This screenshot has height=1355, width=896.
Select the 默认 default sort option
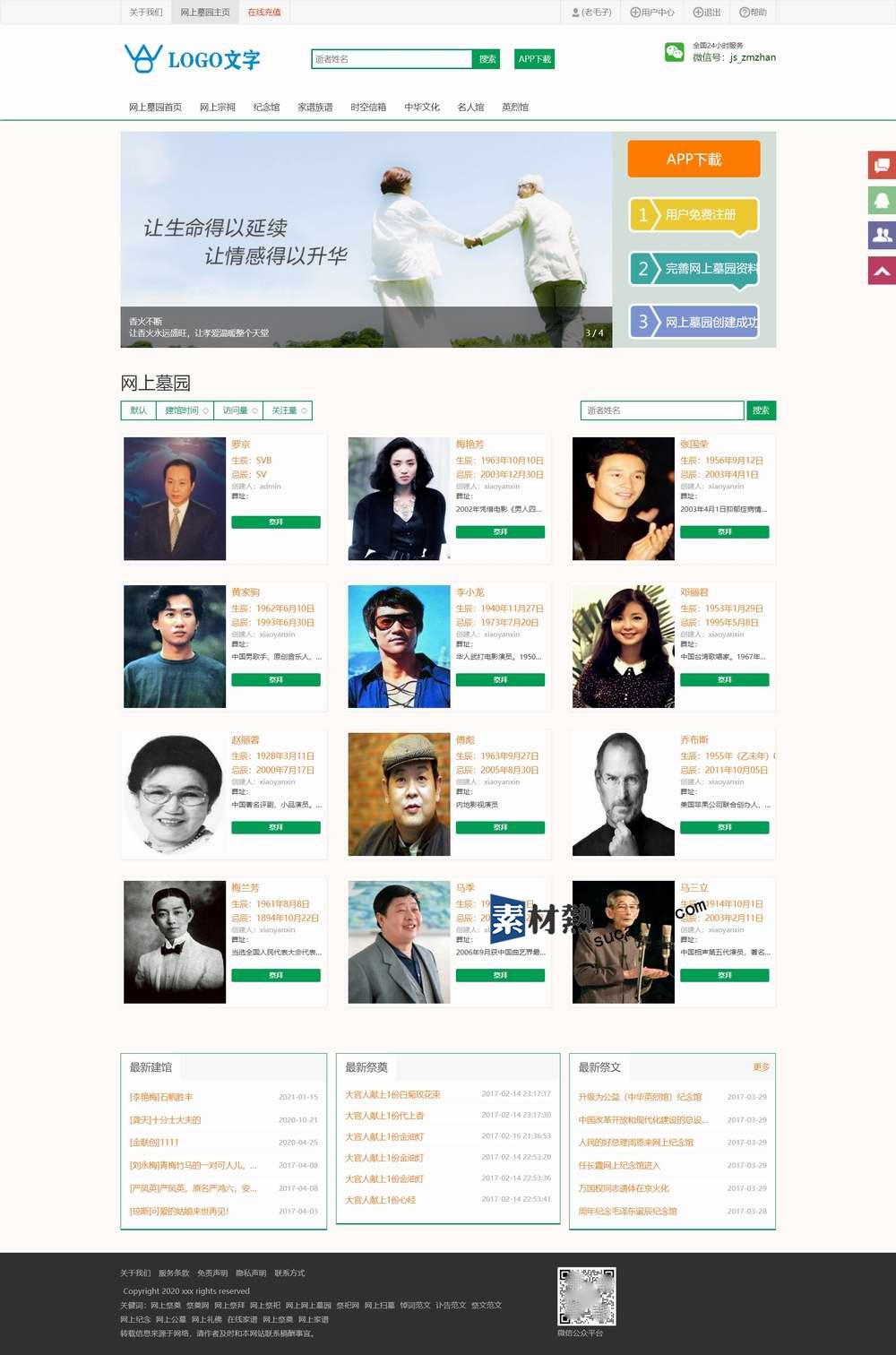tap(138, 410)
